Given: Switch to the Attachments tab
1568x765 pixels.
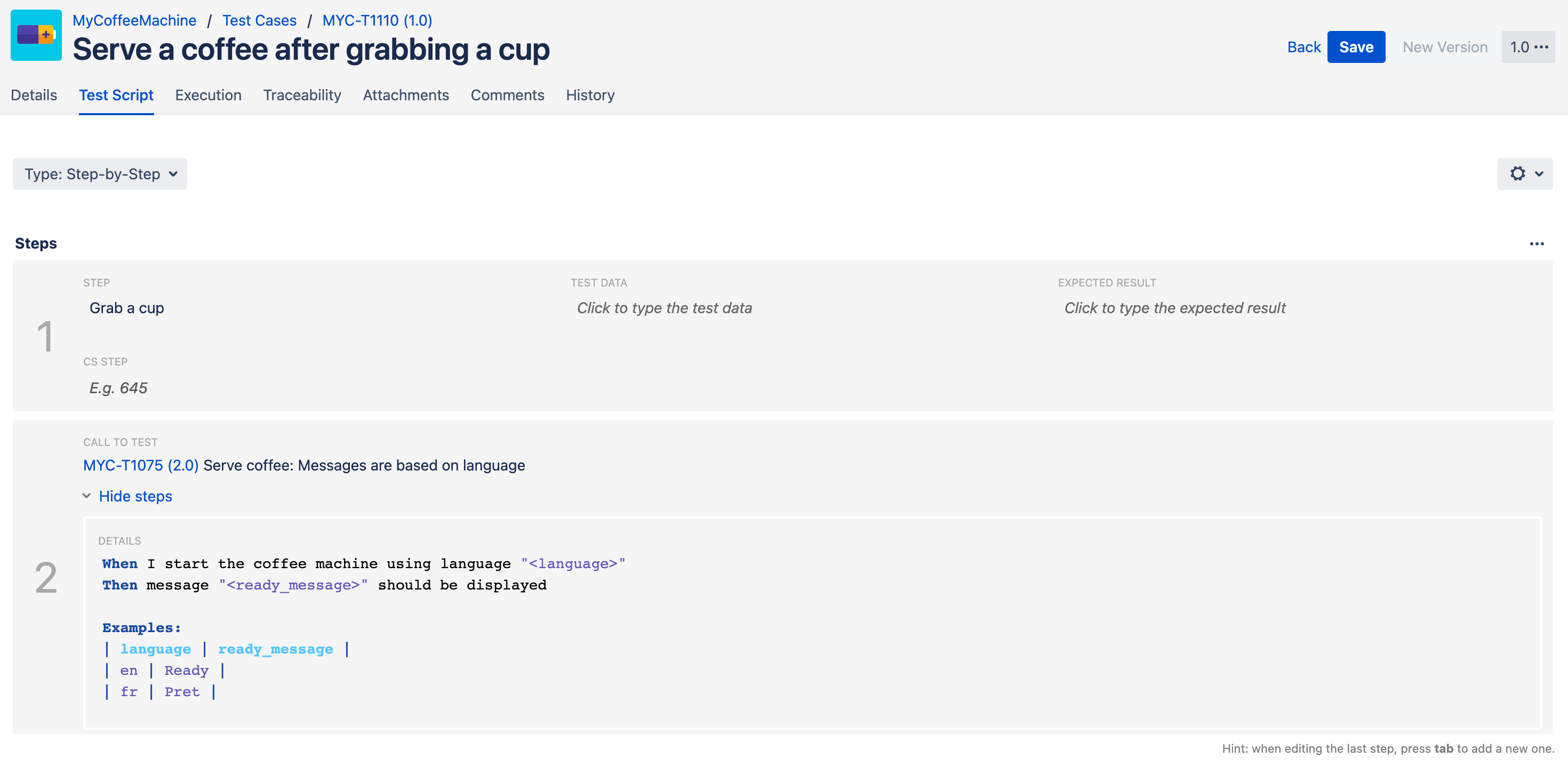Looking at the screenshot, I should point(406,95).
